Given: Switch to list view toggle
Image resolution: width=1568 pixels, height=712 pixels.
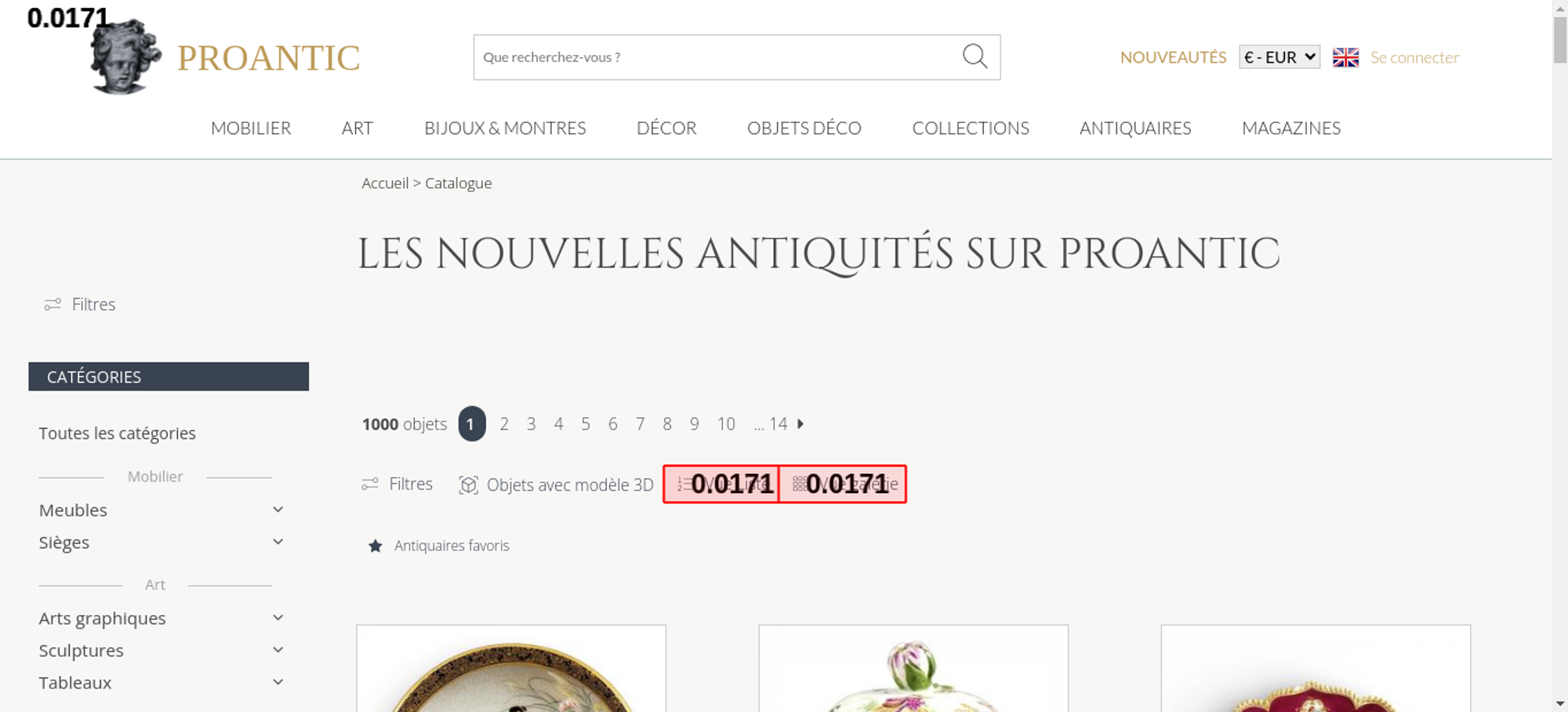Looking at the screenshot, I should point(721,484).
